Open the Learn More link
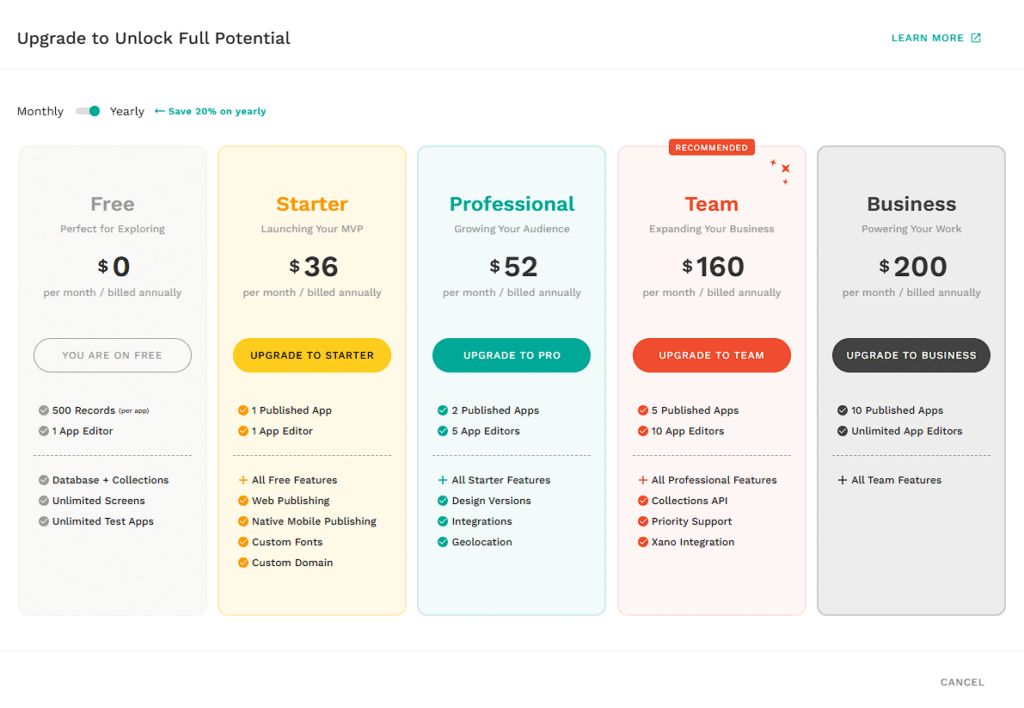The width and height of the screenshot is (1024, 708). (927, 38)
